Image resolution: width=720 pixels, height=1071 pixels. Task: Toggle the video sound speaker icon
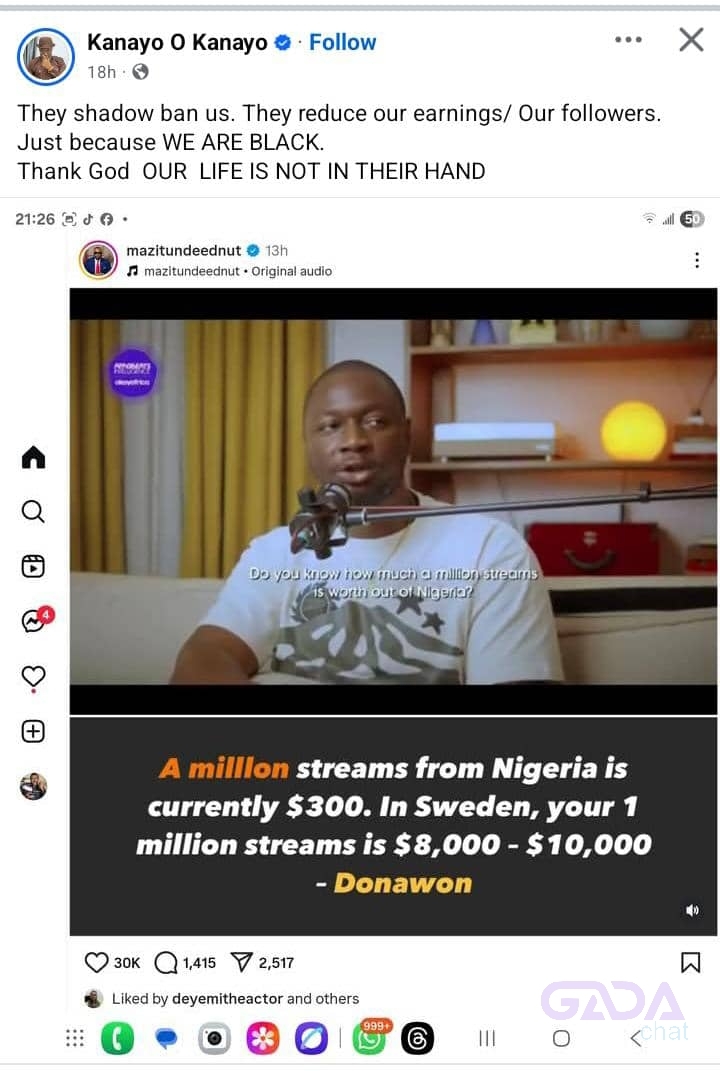693,910
